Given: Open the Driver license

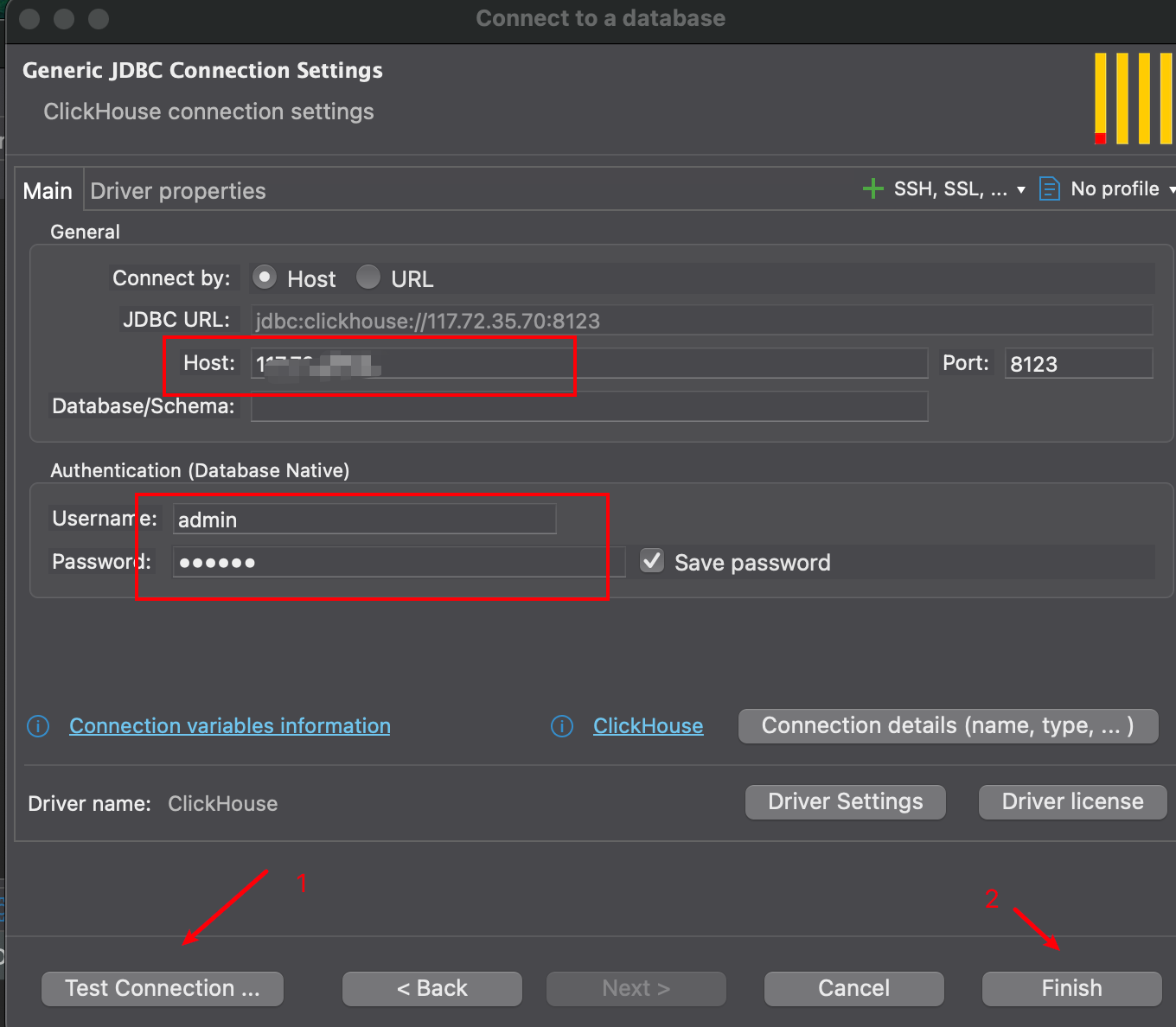Looking at the screenshot, I should pyautogui.click(x=1073, y=802).
